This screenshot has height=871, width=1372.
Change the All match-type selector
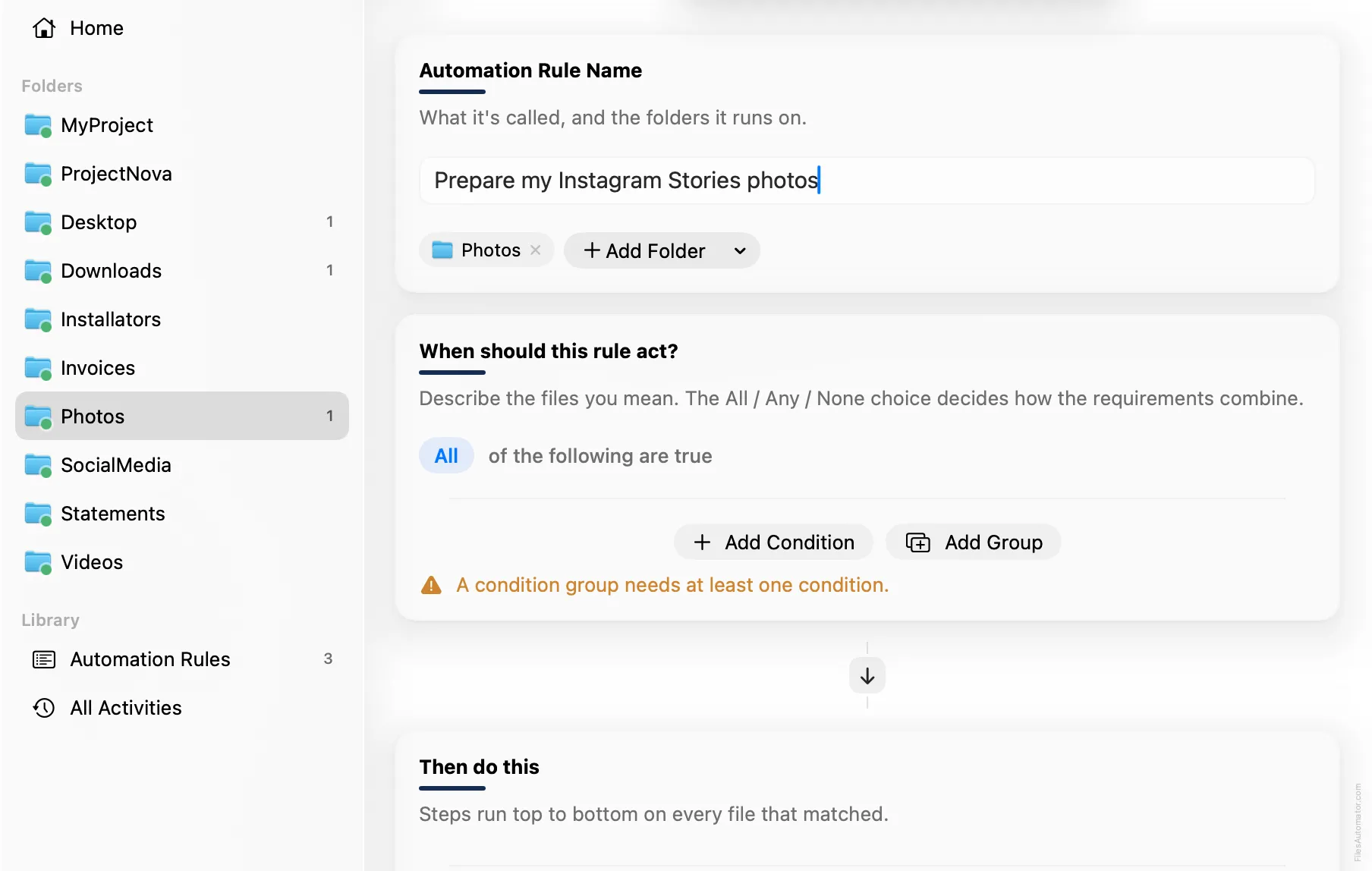click(x=446, y=456)
